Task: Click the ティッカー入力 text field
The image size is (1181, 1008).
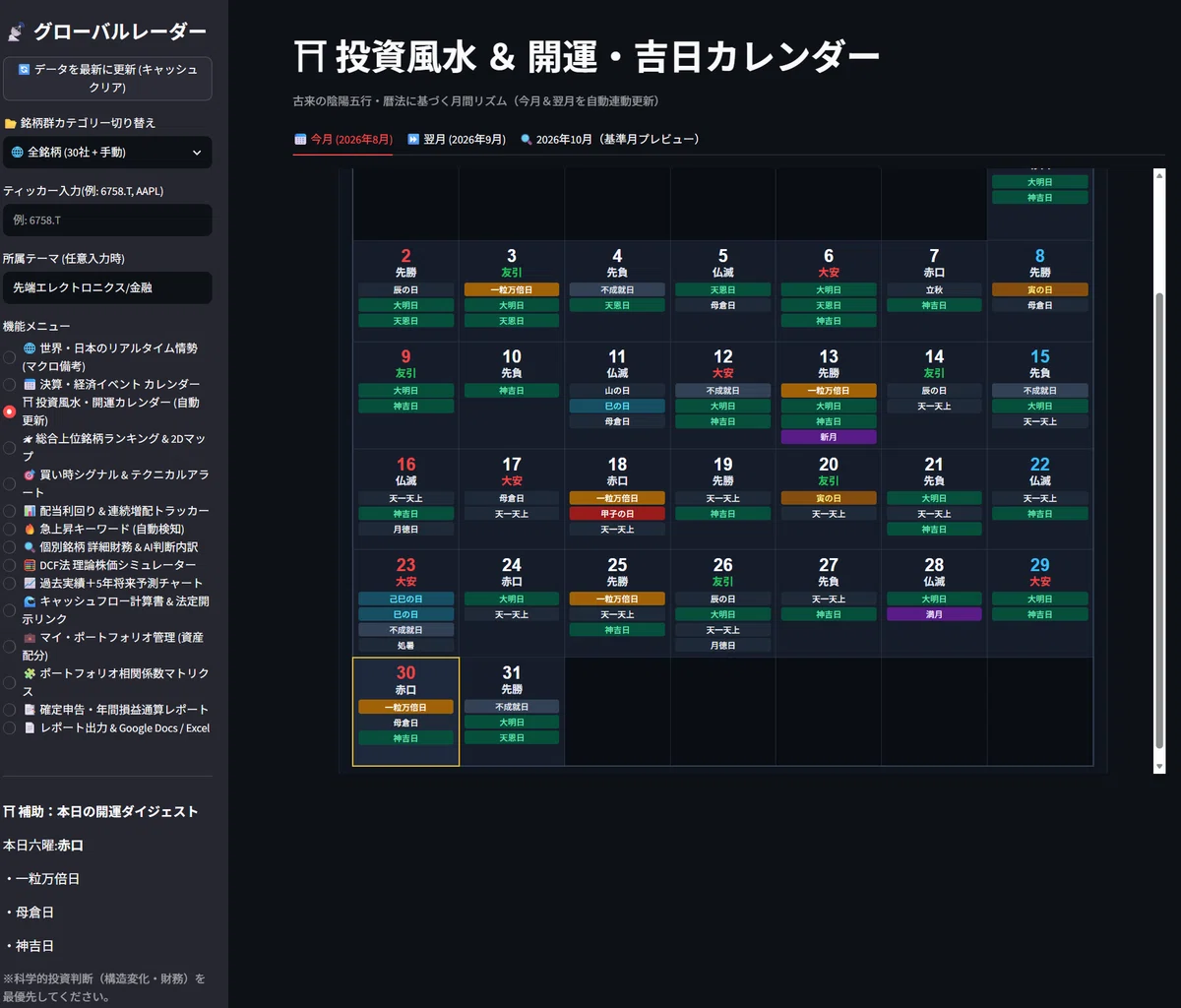Action: [x=107, y=220]
